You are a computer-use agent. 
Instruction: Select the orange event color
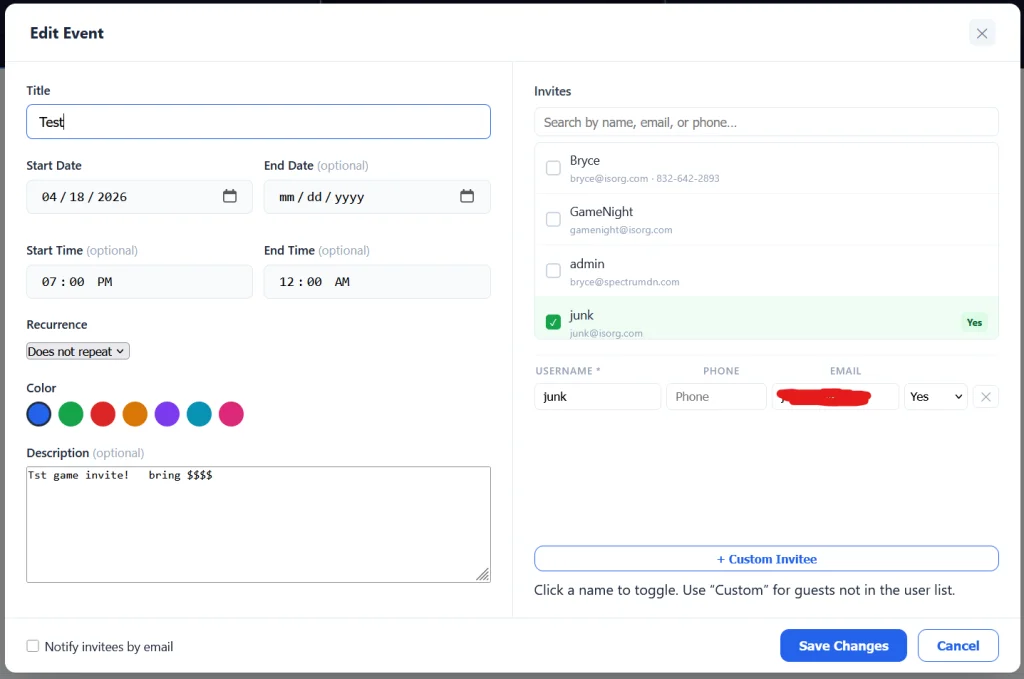(x=135, y=414)
